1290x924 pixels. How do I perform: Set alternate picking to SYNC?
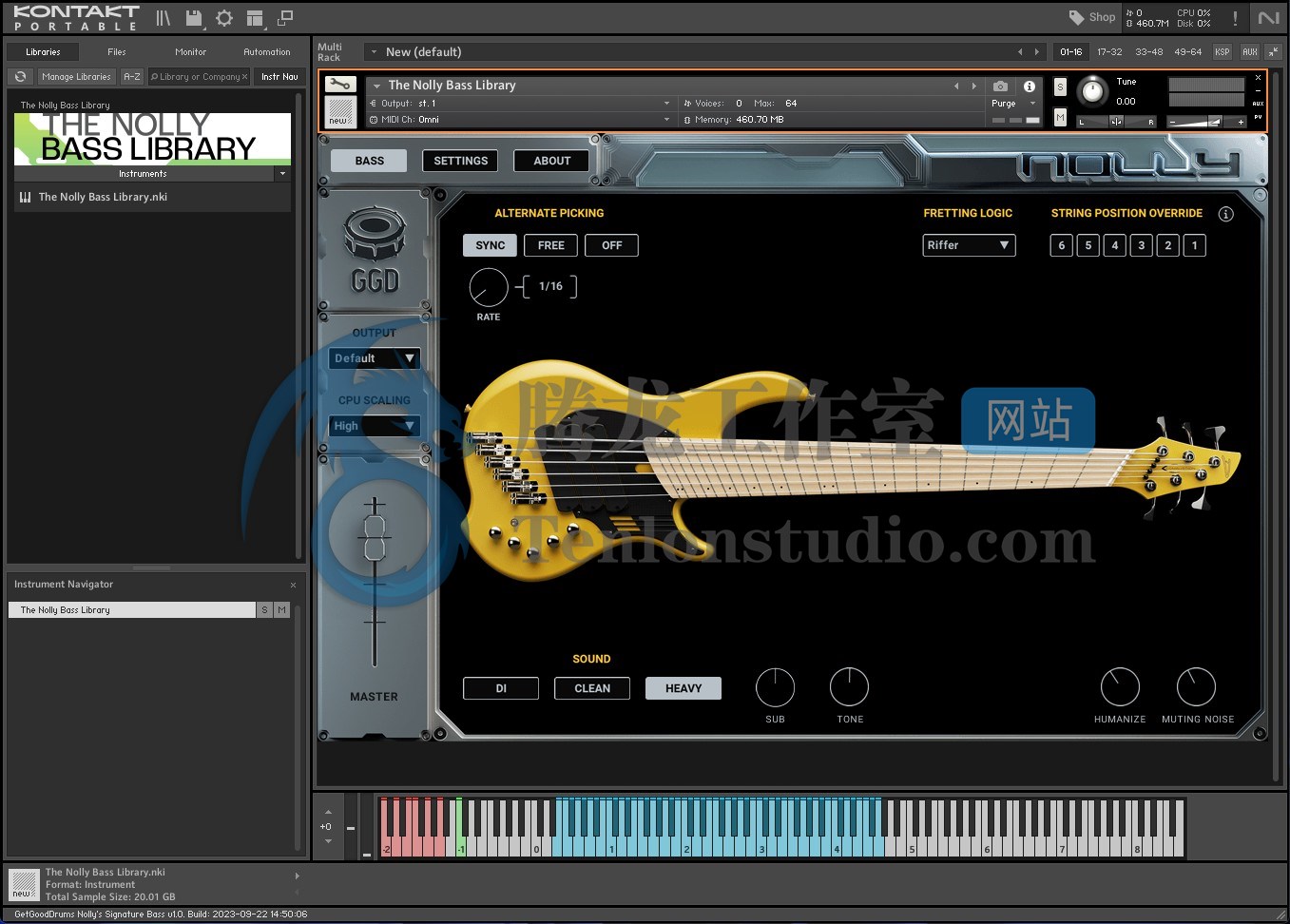point(491,245)
